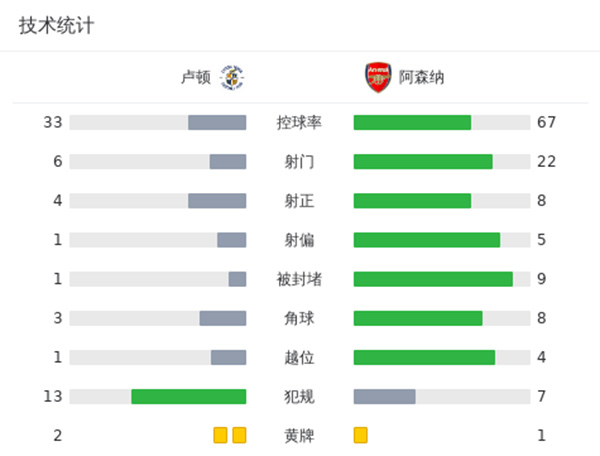The height and width of the screenshot is (456, 600).
Task: Click the 射门 stat label
Action: tap(299, 162)
